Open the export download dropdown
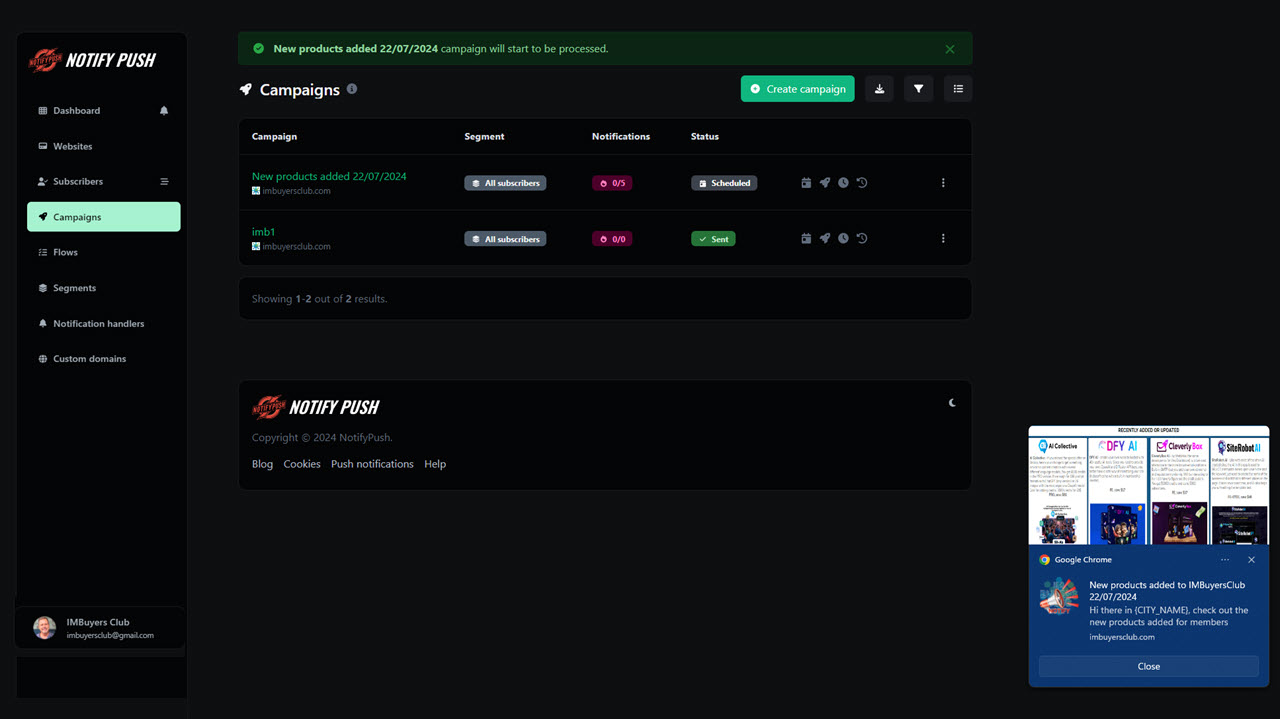This screenshot has height=719, width=1280. coord(879,89)
